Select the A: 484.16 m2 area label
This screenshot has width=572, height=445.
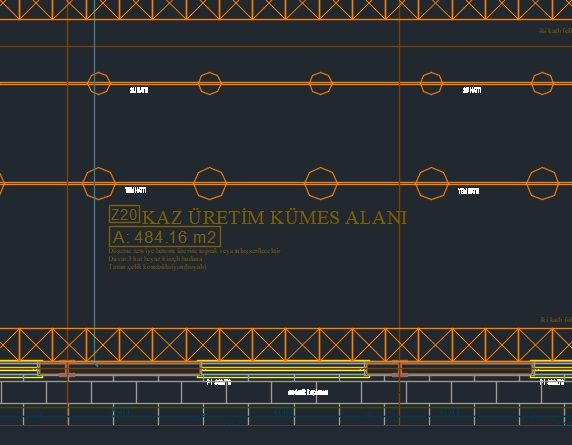[165, 237]
